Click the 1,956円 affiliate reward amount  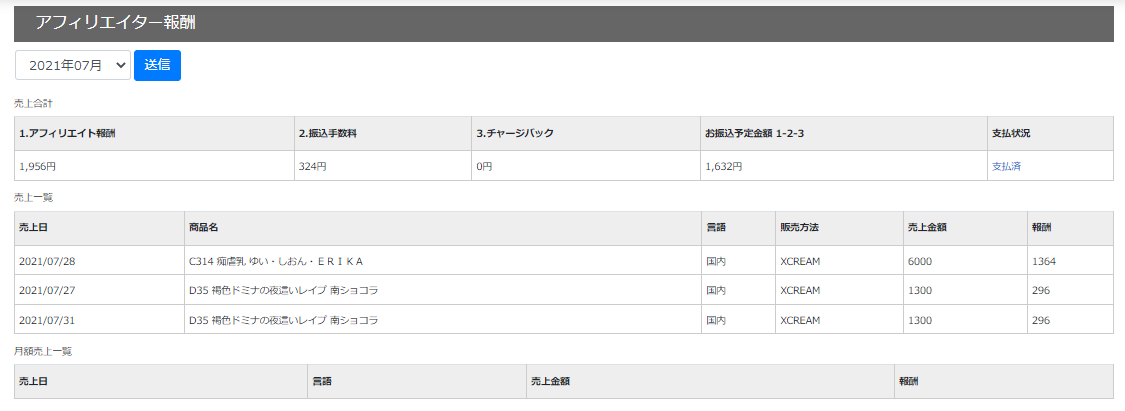pyautogui.click(x=38, y=166)
